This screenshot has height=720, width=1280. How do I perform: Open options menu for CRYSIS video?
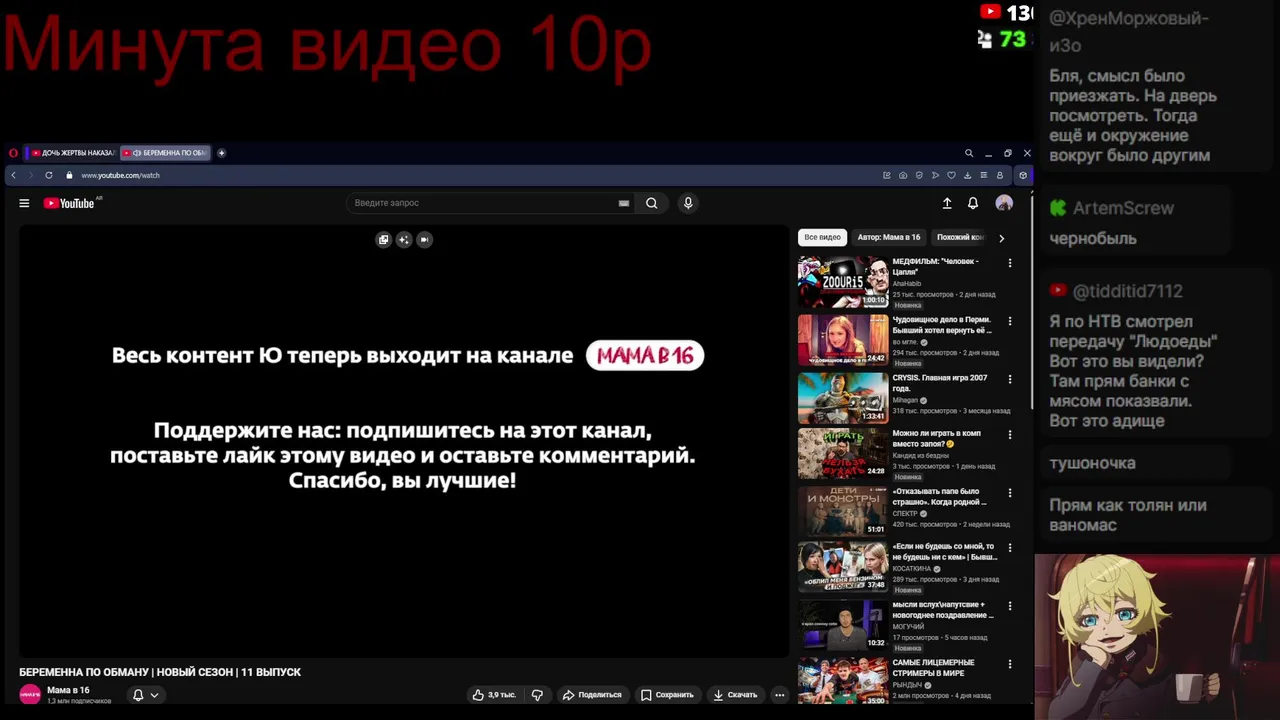tap(1010, 379)
